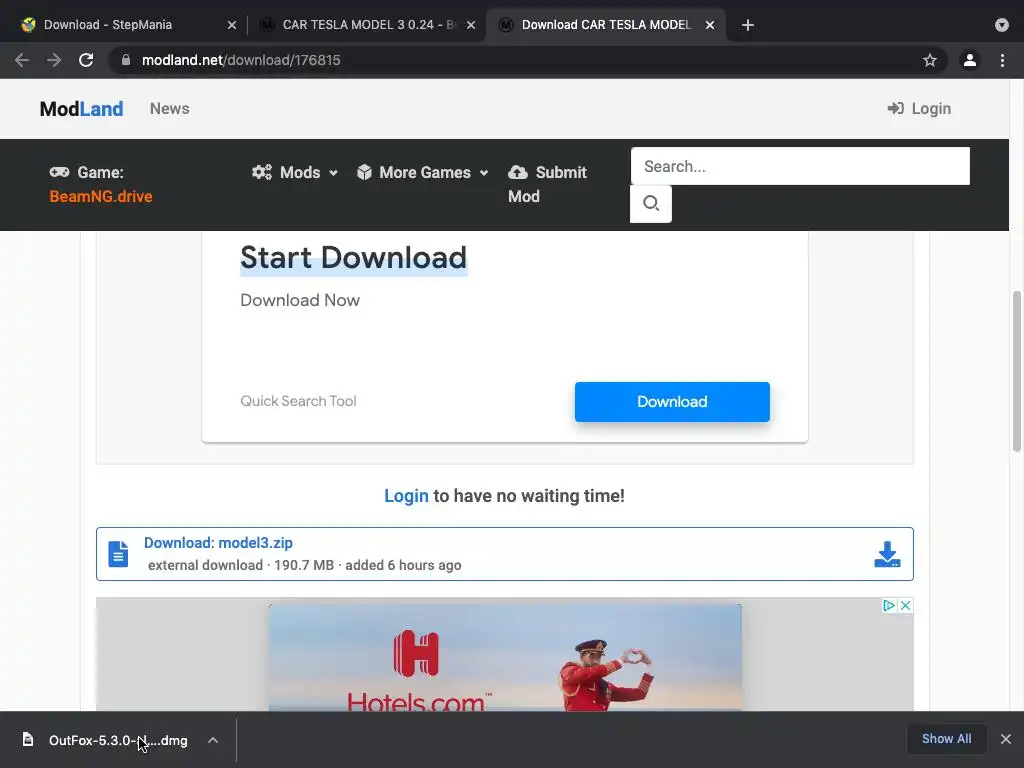Open Submit Mod page
The height and width of the screenshot is (768, 1024).
[x=547, y=184]
